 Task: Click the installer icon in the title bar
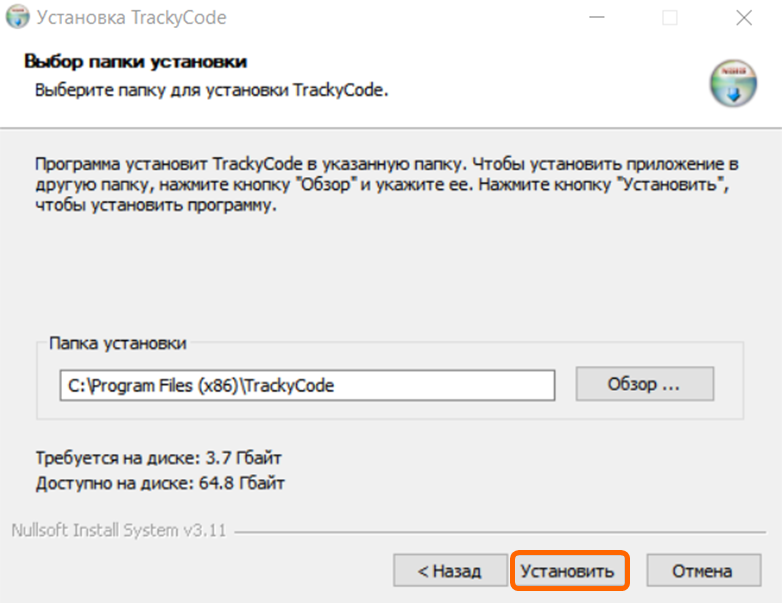[17, 18]
